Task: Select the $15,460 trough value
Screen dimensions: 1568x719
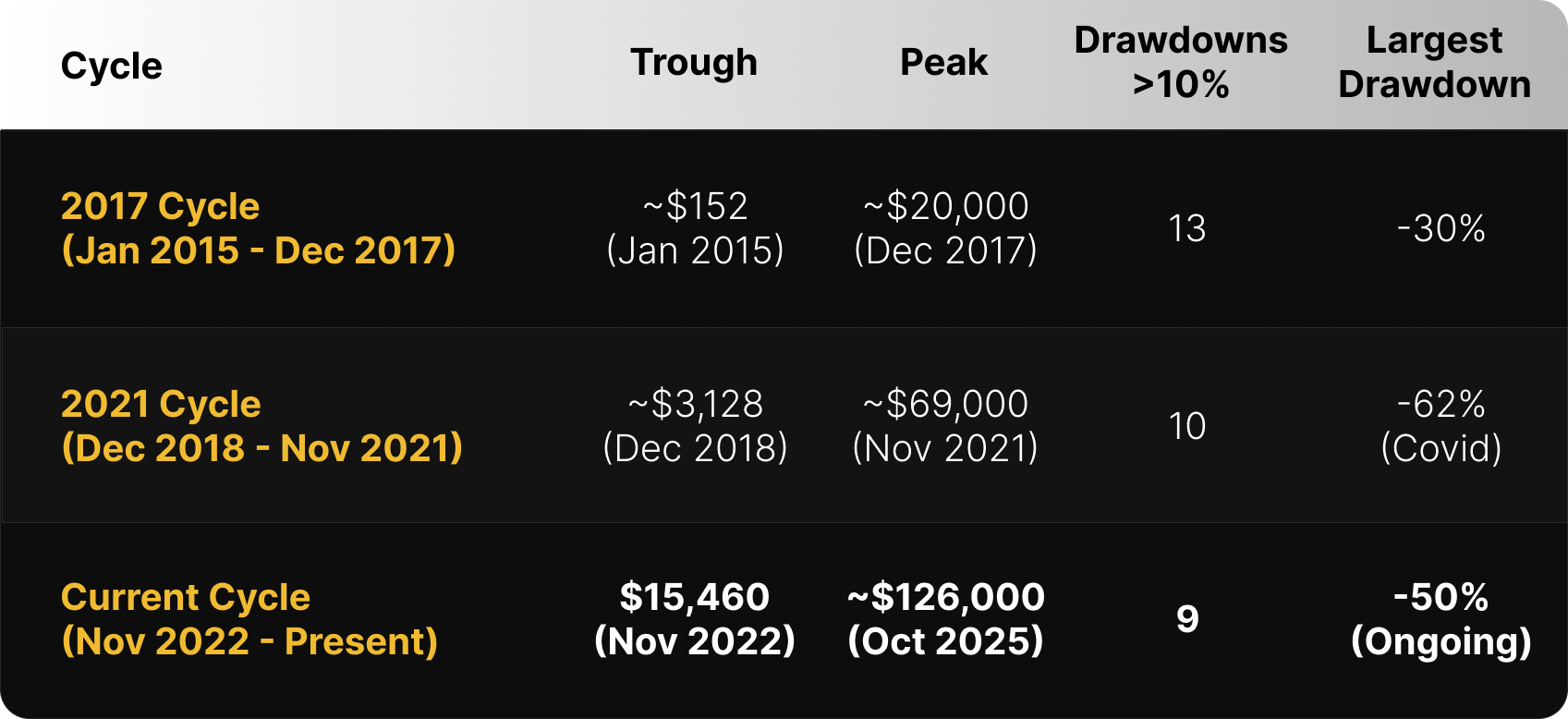Action: [695, 619]
